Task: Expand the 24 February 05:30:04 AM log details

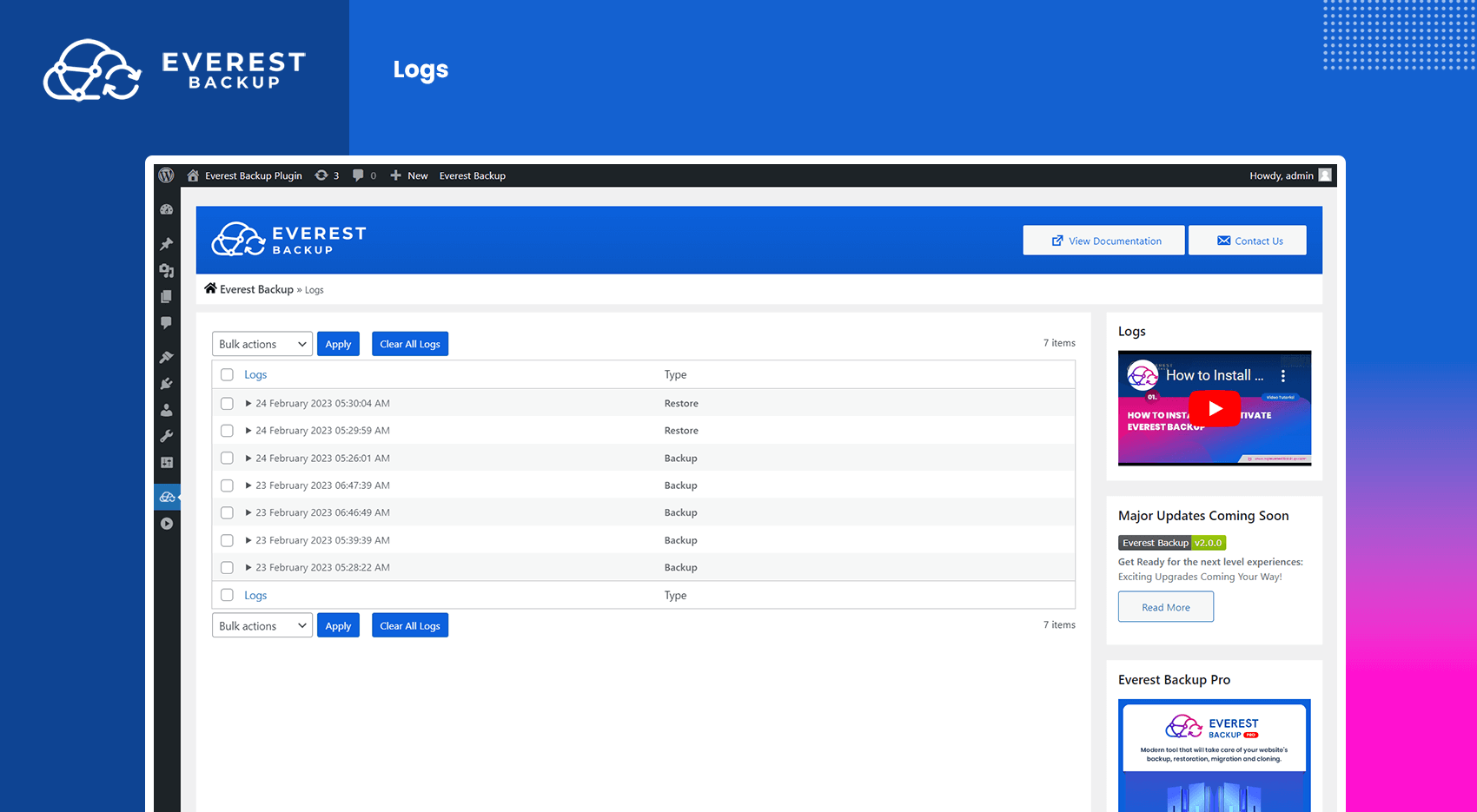Action: tap(248, 403)
